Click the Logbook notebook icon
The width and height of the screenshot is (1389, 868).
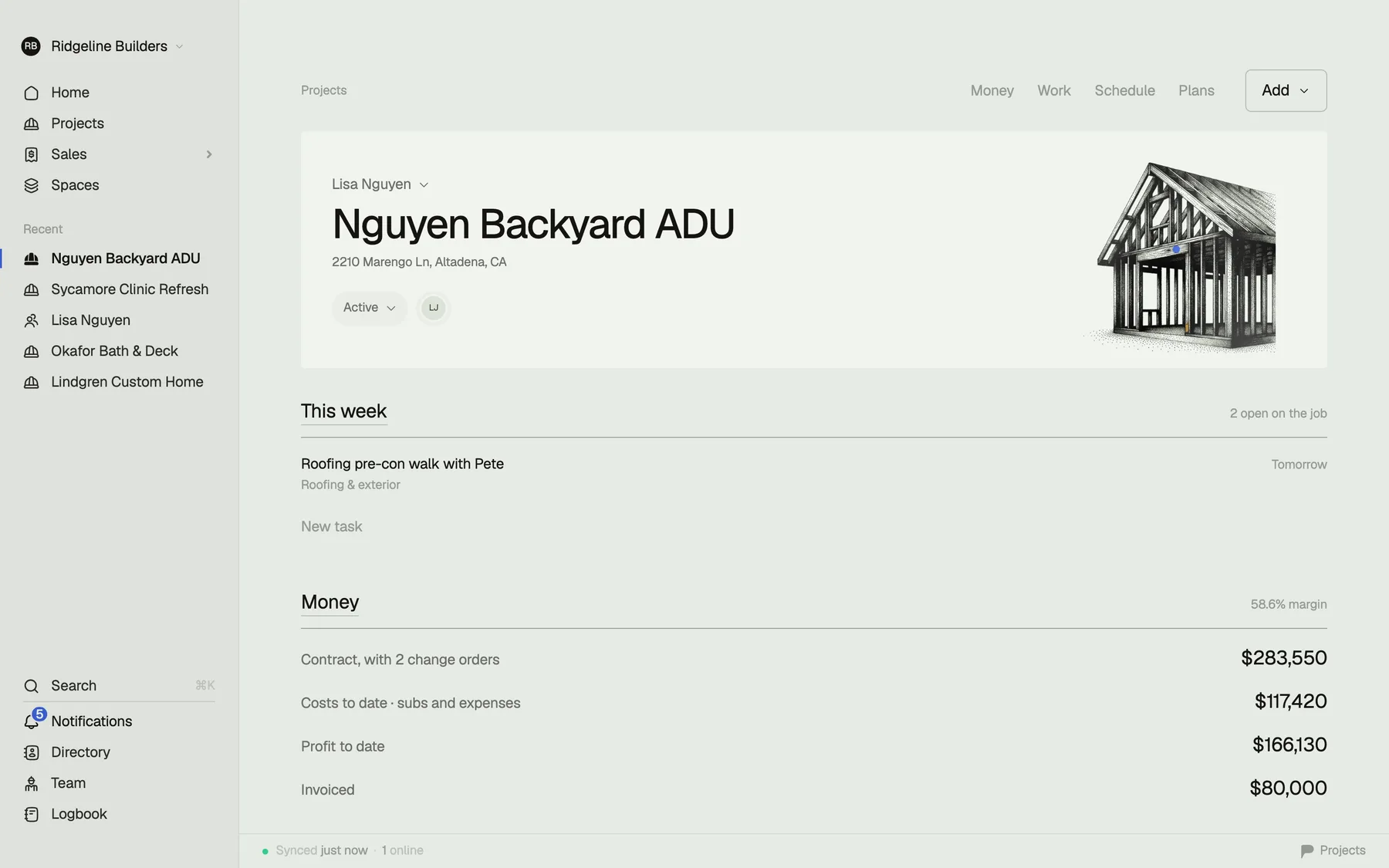[x=31, y=814]
